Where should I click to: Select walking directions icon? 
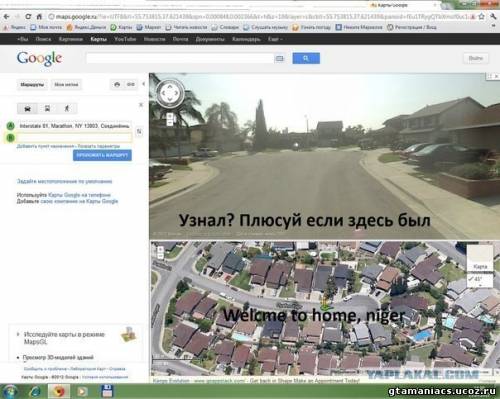(67, 108)
